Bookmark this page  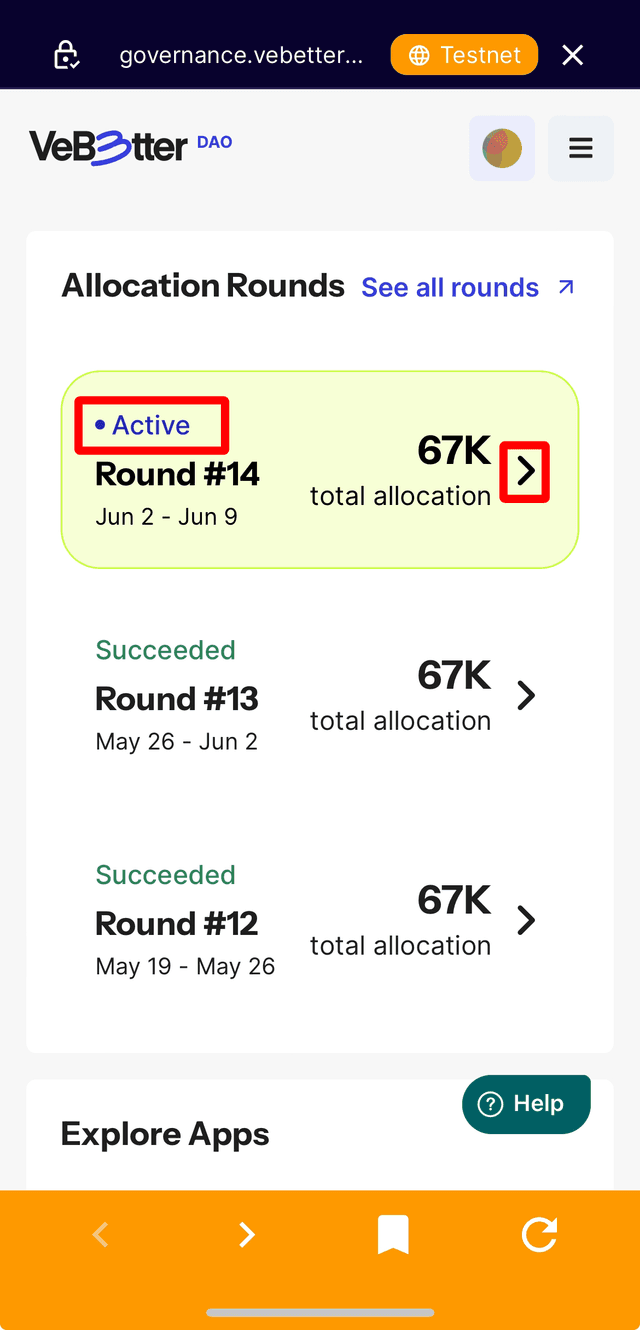393,1236
